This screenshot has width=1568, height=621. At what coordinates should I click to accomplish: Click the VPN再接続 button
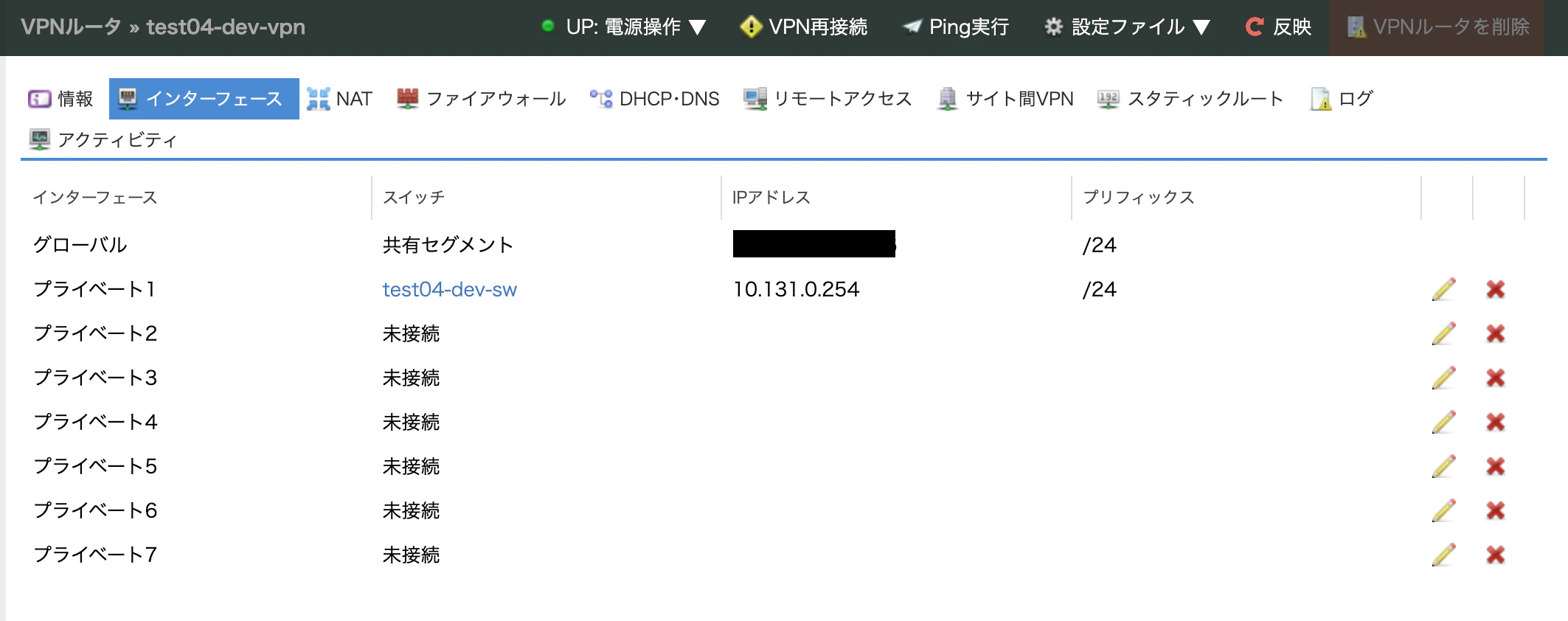pyautogui.click(x=803, y=27)
